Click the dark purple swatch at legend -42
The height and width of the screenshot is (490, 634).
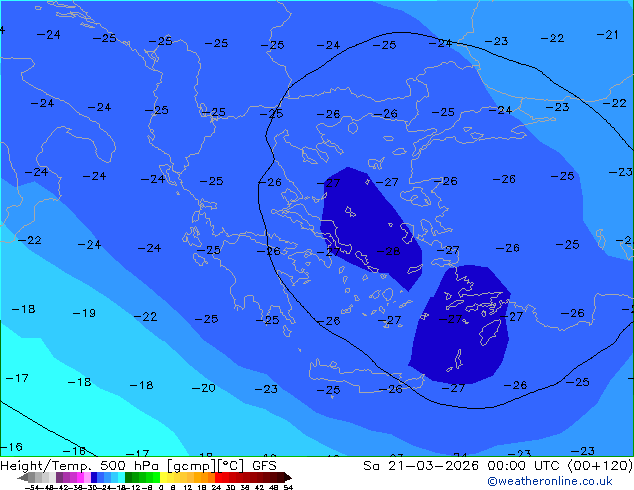(x=59, y=477)
